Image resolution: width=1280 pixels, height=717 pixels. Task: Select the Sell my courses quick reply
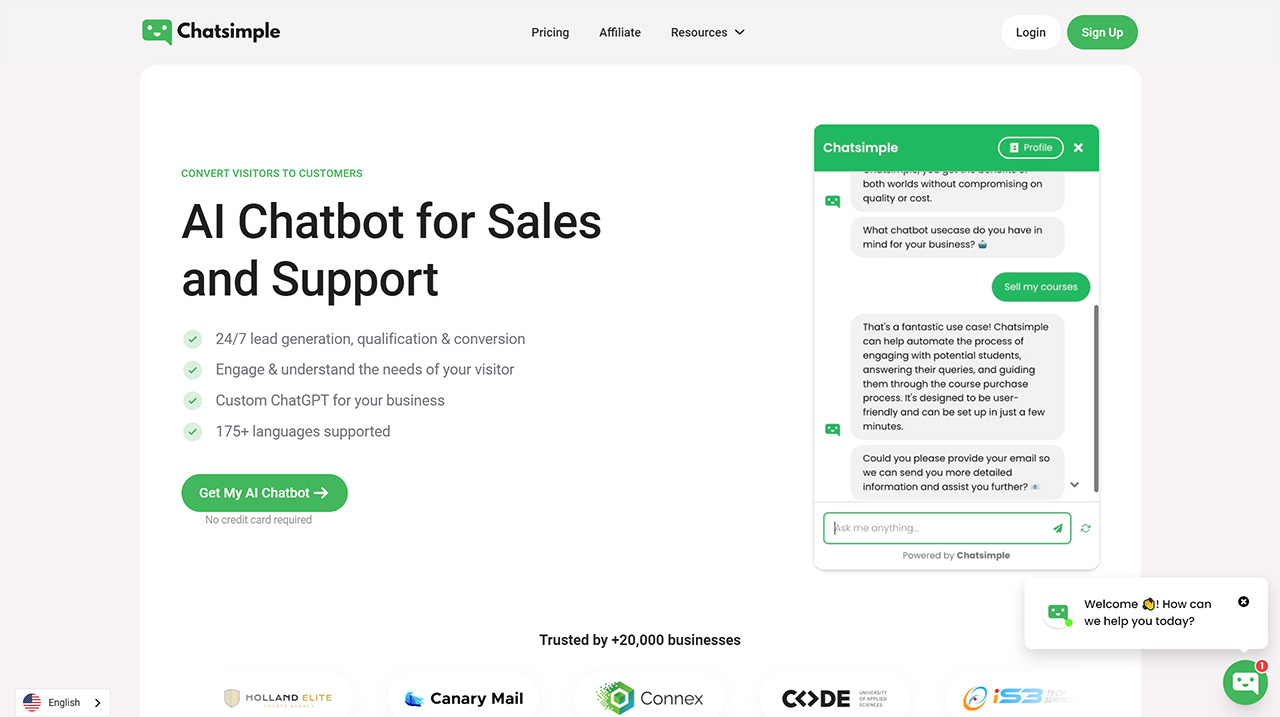pyautogui.click(x=1040, y=287)
